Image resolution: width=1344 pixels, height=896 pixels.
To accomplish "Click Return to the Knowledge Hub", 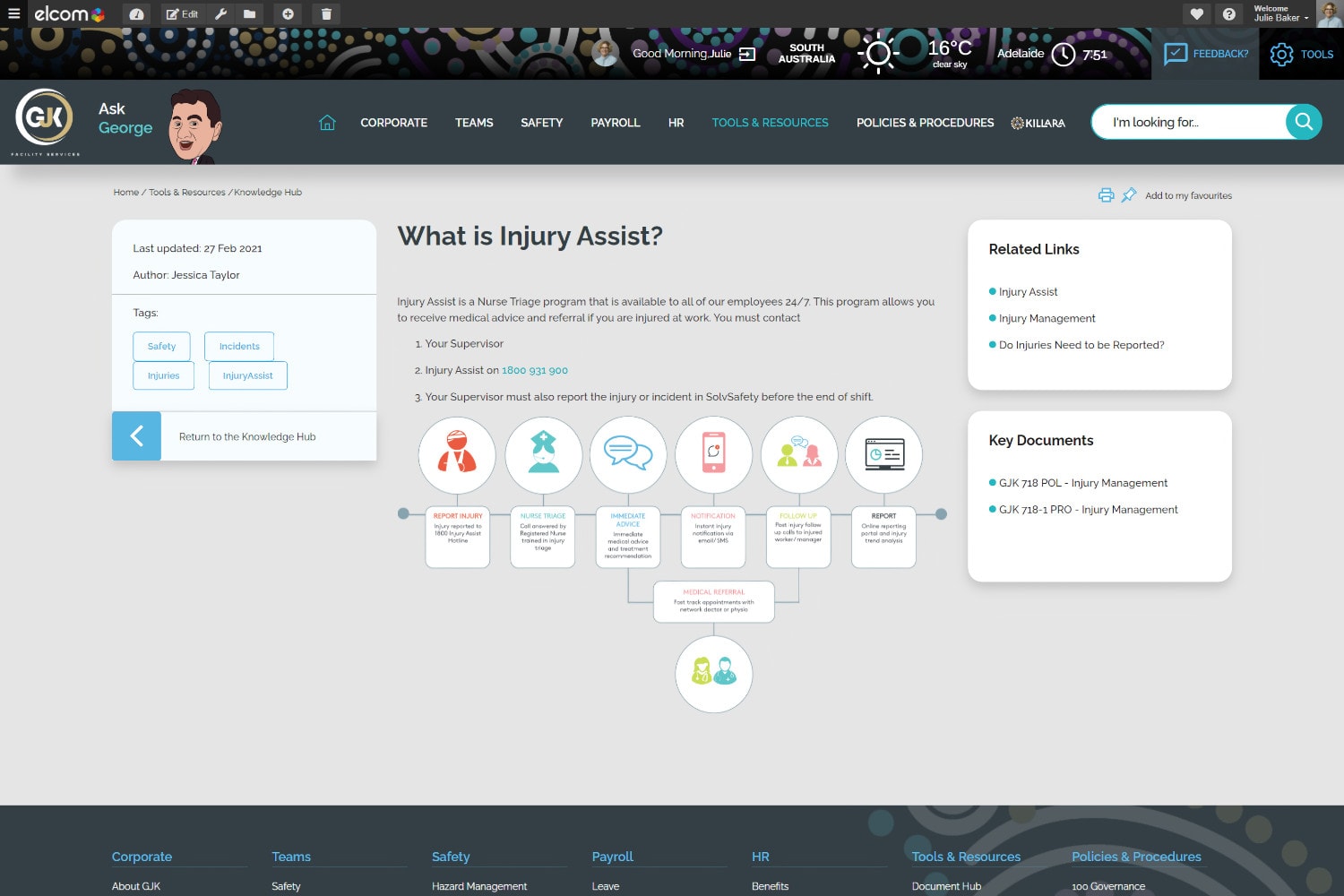I will click(247, 437).
